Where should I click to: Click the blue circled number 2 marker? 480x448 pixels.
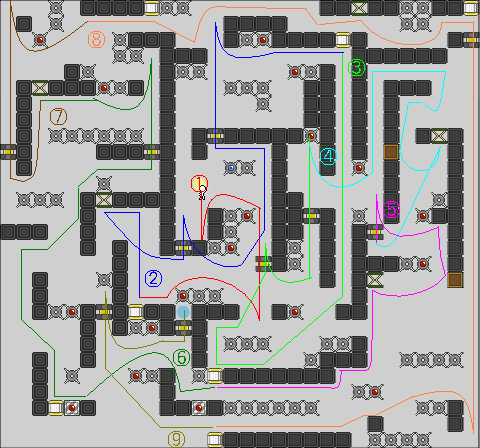(x=153, y=278)
